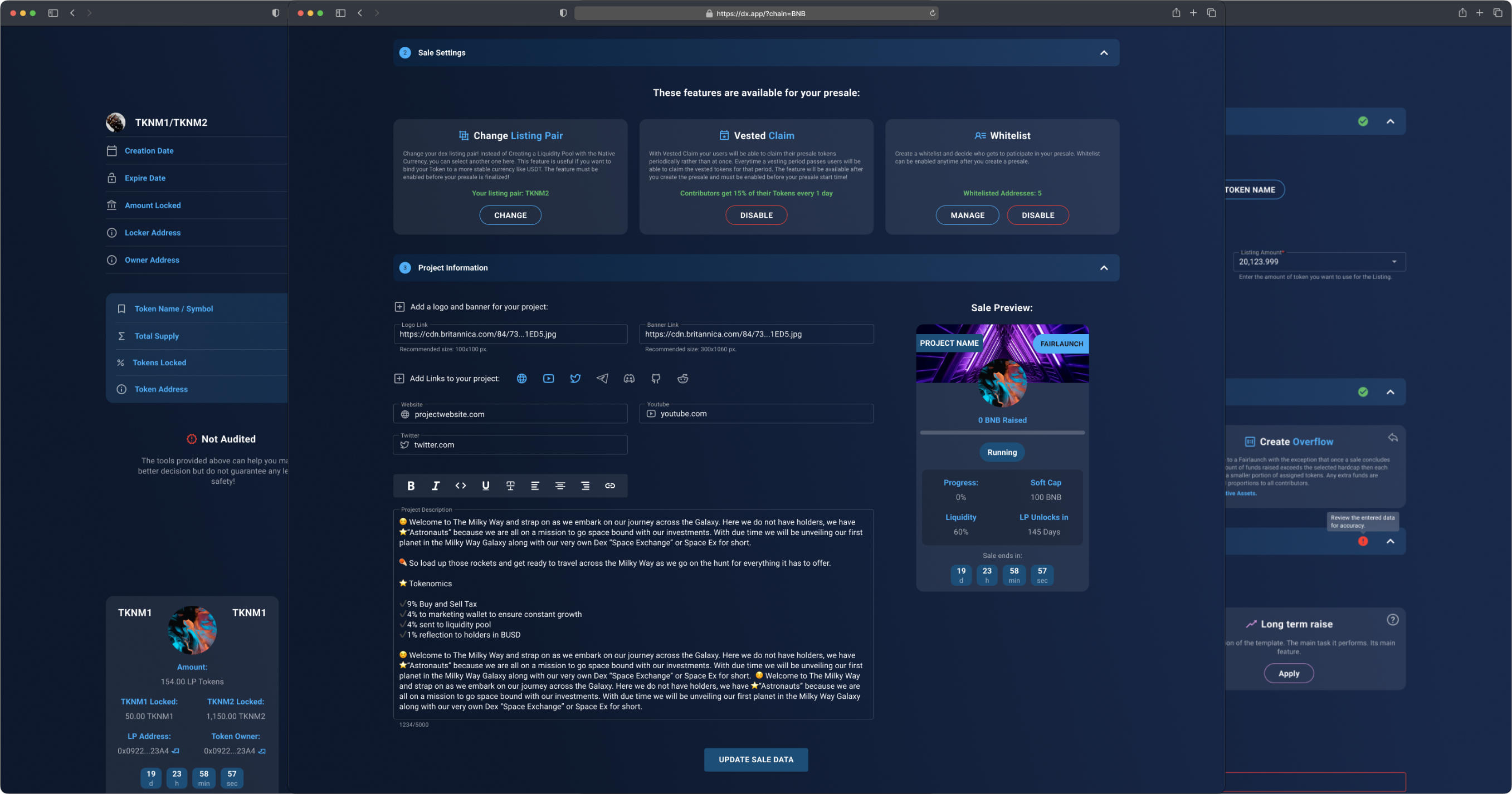
Task: Select the Total Supply sidebar item
Action: [x=156, y=336]
